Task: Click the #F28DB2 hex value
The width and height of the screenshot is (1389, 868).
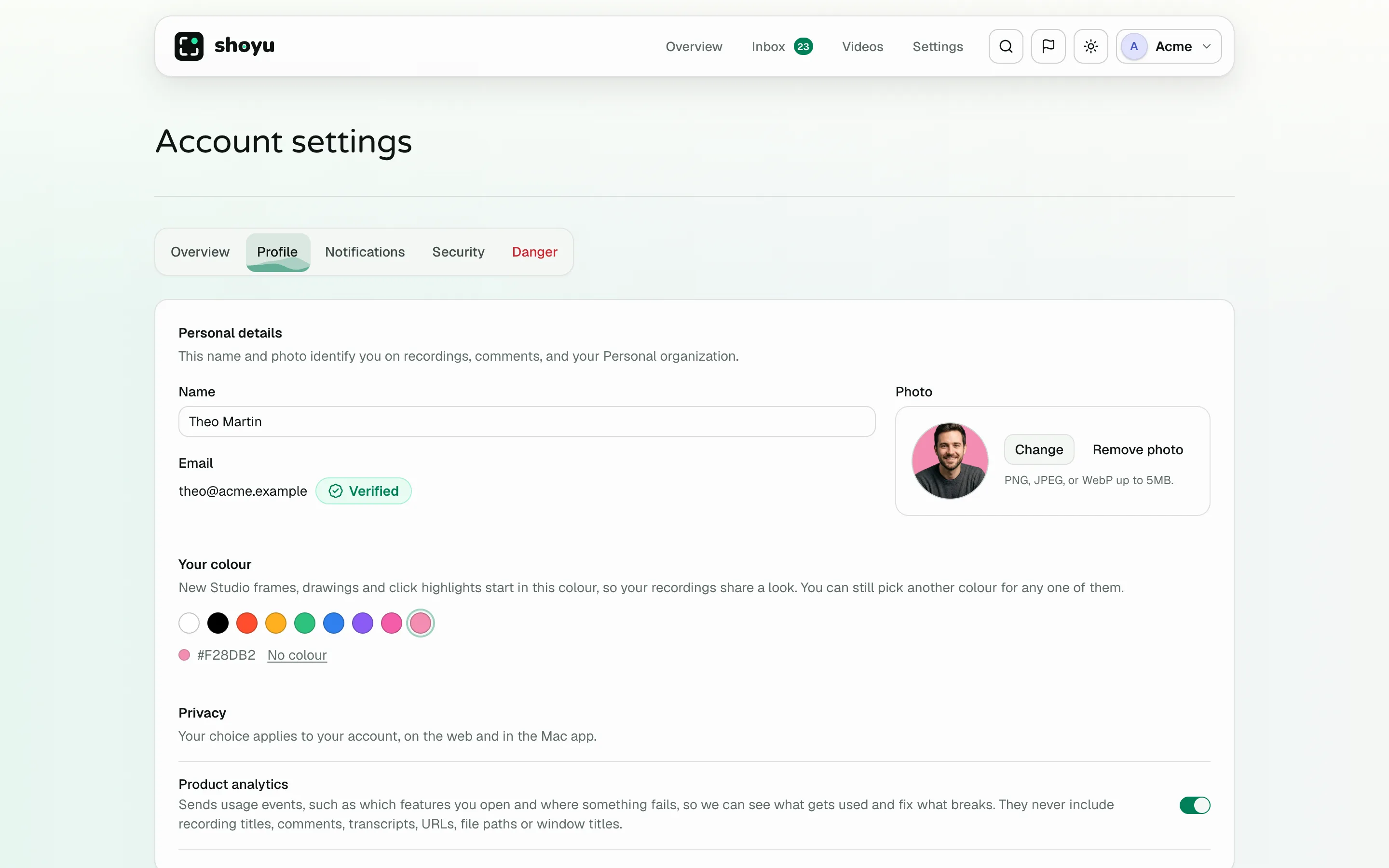Action: click(x=226, y=655)
